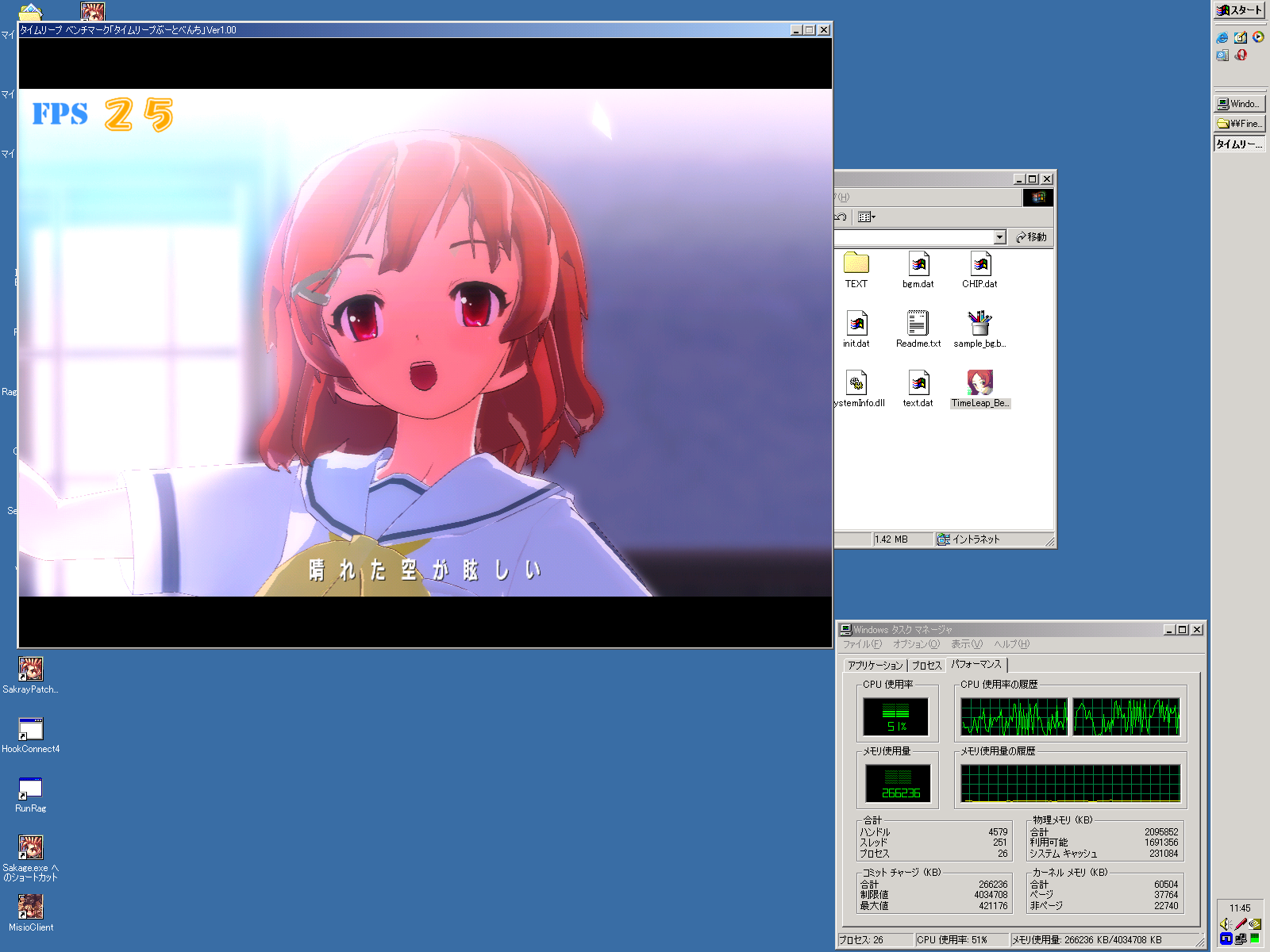Switch to the プロセス tab
This screenshot has width=1270, height=952.
(926, 666)
